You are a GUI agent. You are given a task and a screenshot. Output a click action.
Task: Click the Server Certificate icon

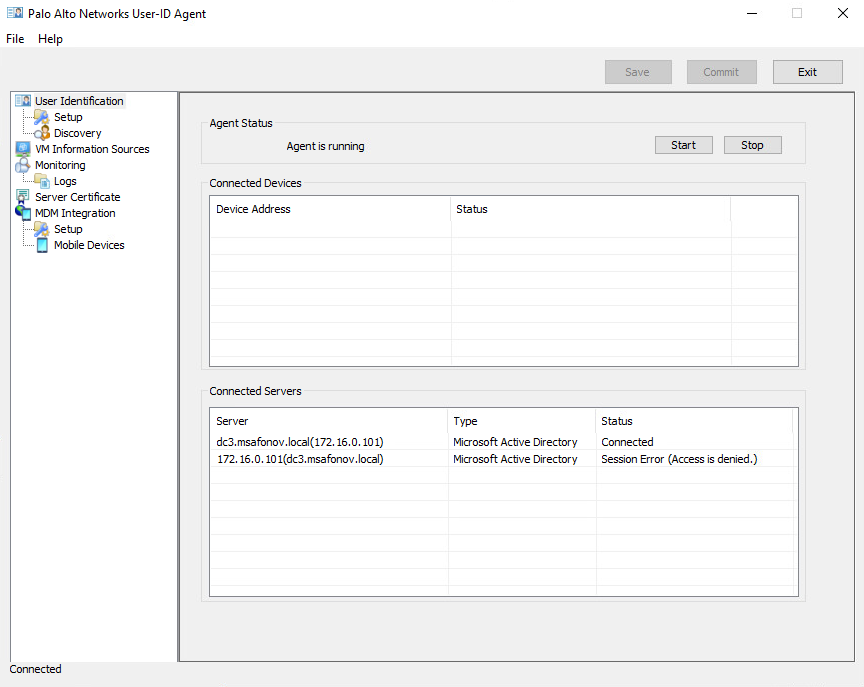click(x=23, y=197)
